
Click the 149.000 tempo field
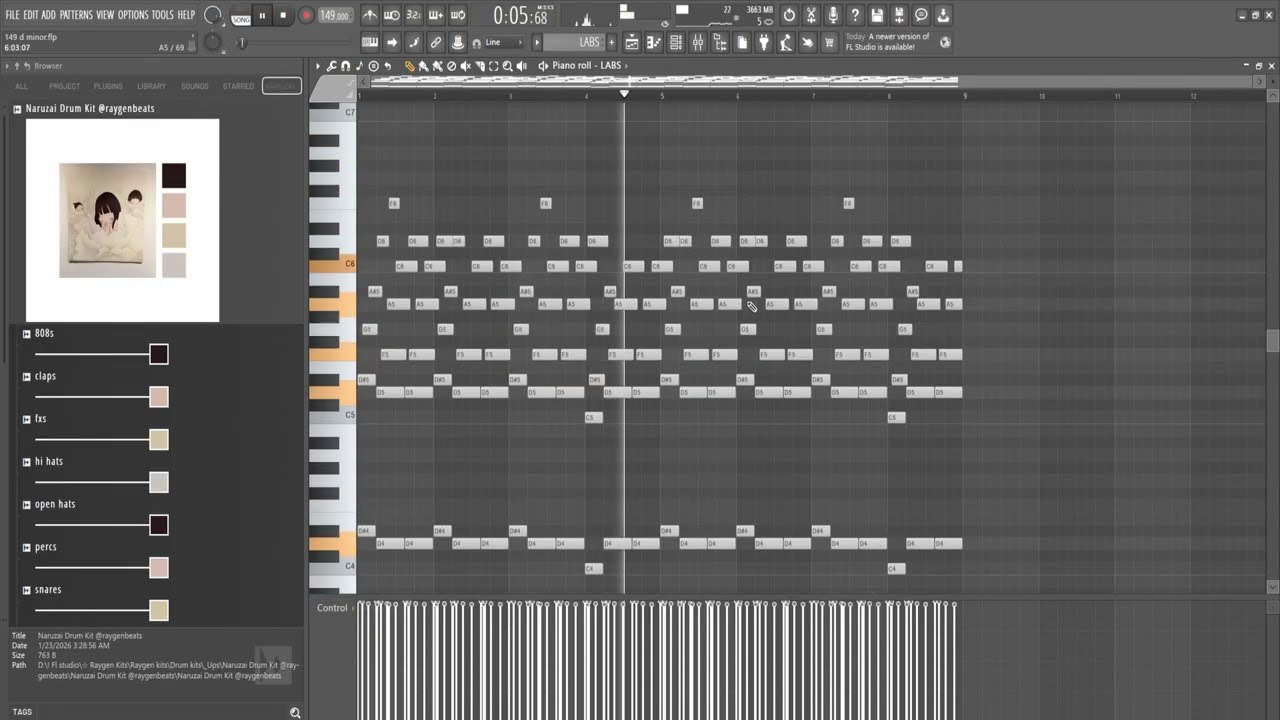point(335,15)
